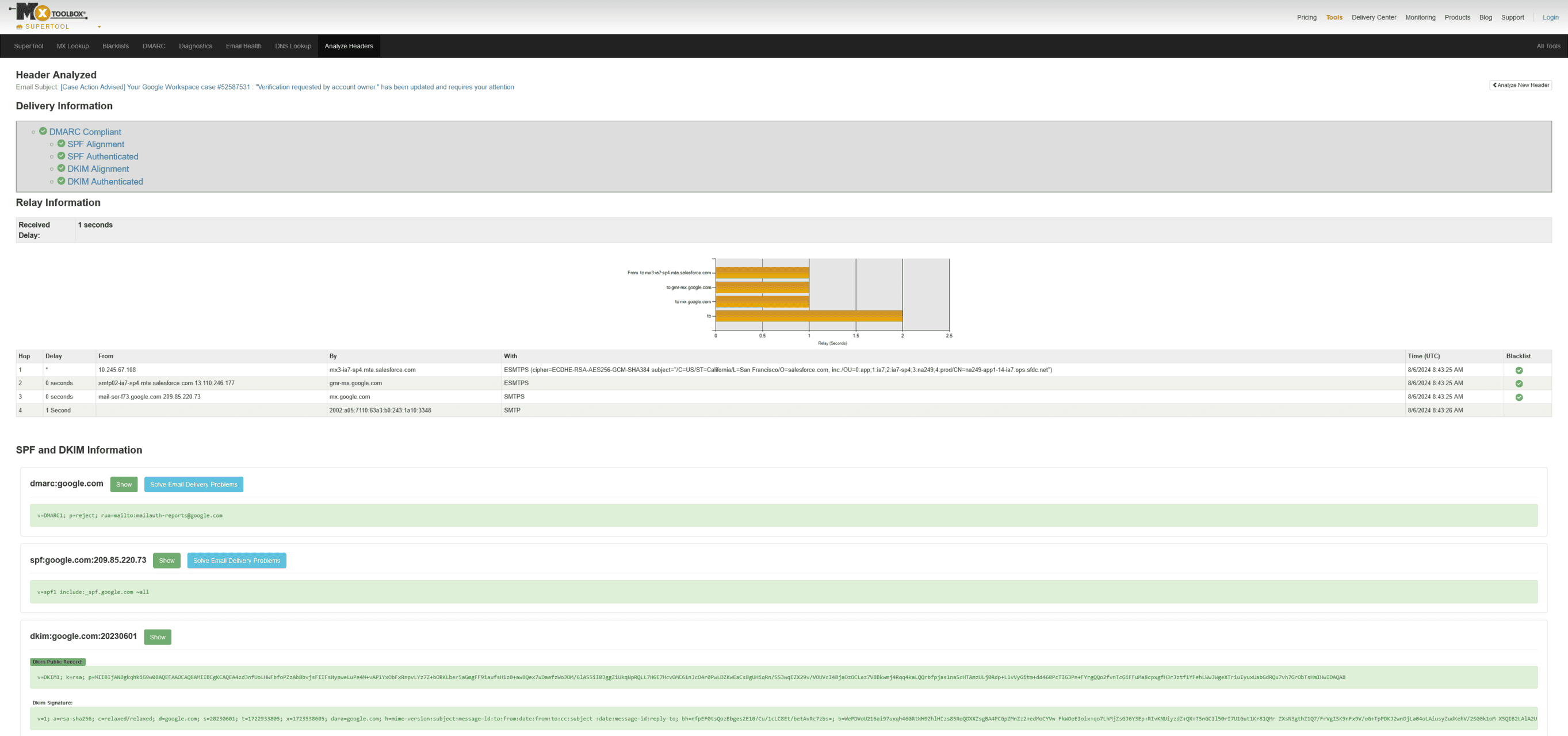
Task: Click Show button for dkim:google.com:20230601
Action: click(x=158, y=638)
